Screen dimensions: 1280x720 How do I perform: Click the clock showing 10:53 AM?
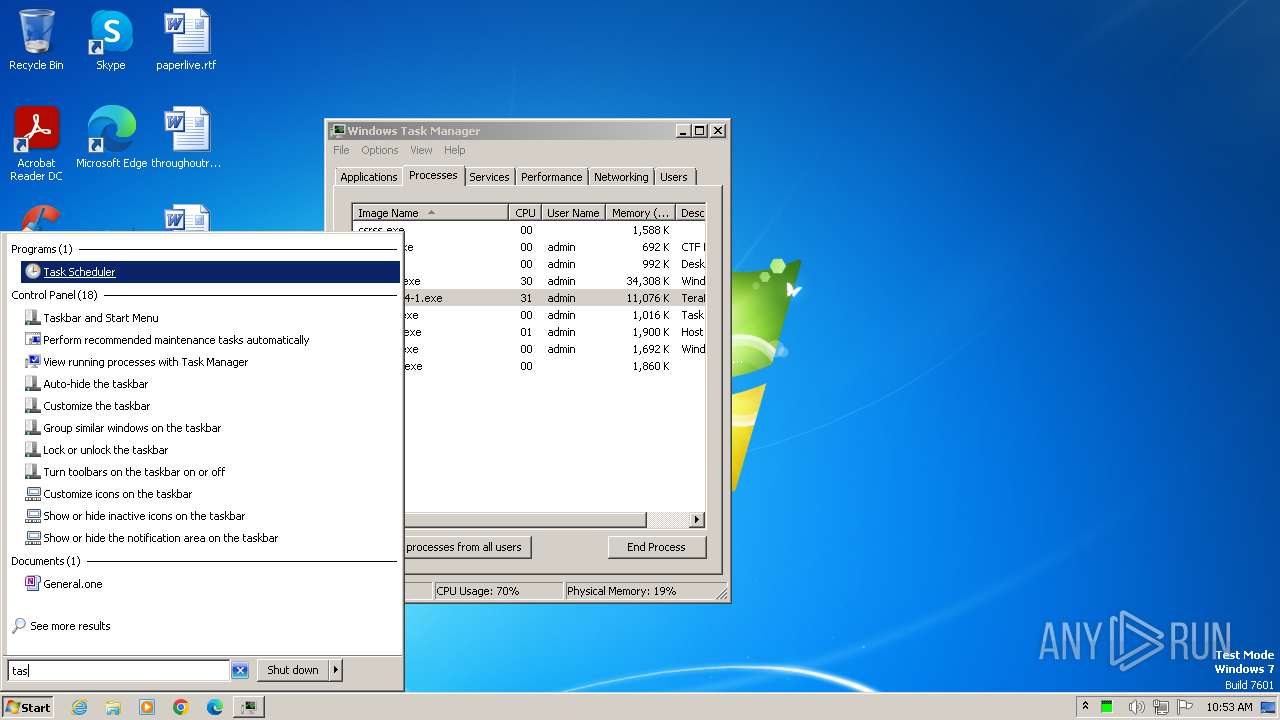point(1229,707)
